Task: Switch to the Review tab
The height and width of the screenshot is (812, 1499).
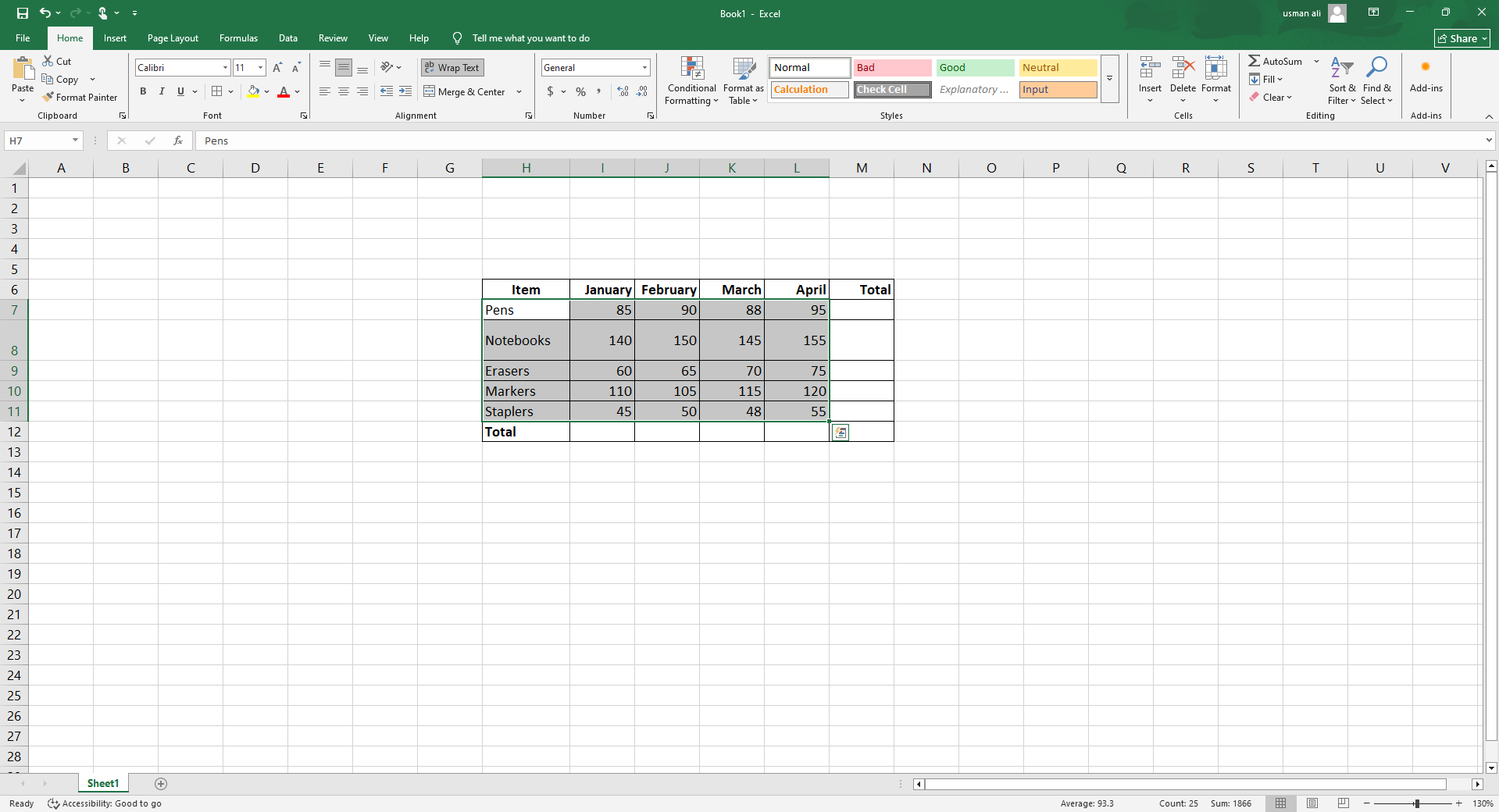Action: [x=333, y=38]
